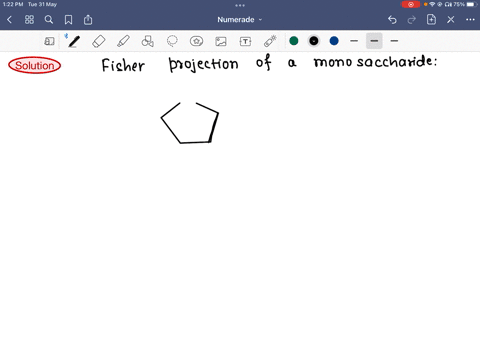Image resolution: width=480 pixels, height=360 pixels.
Task: Select the Eraser tool
Action: click(99, 41)
